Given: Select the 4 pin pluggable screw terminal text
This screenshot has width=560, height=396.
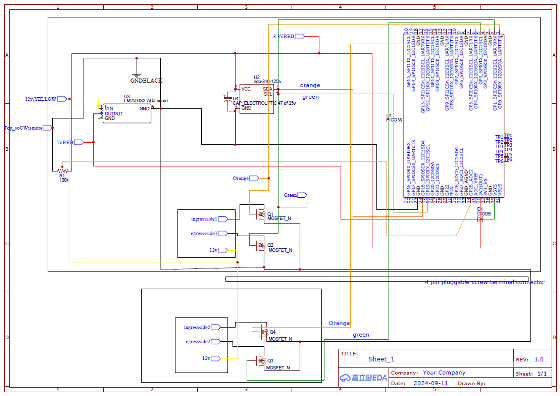Looking at the screenshot, I should pos(485,282).
